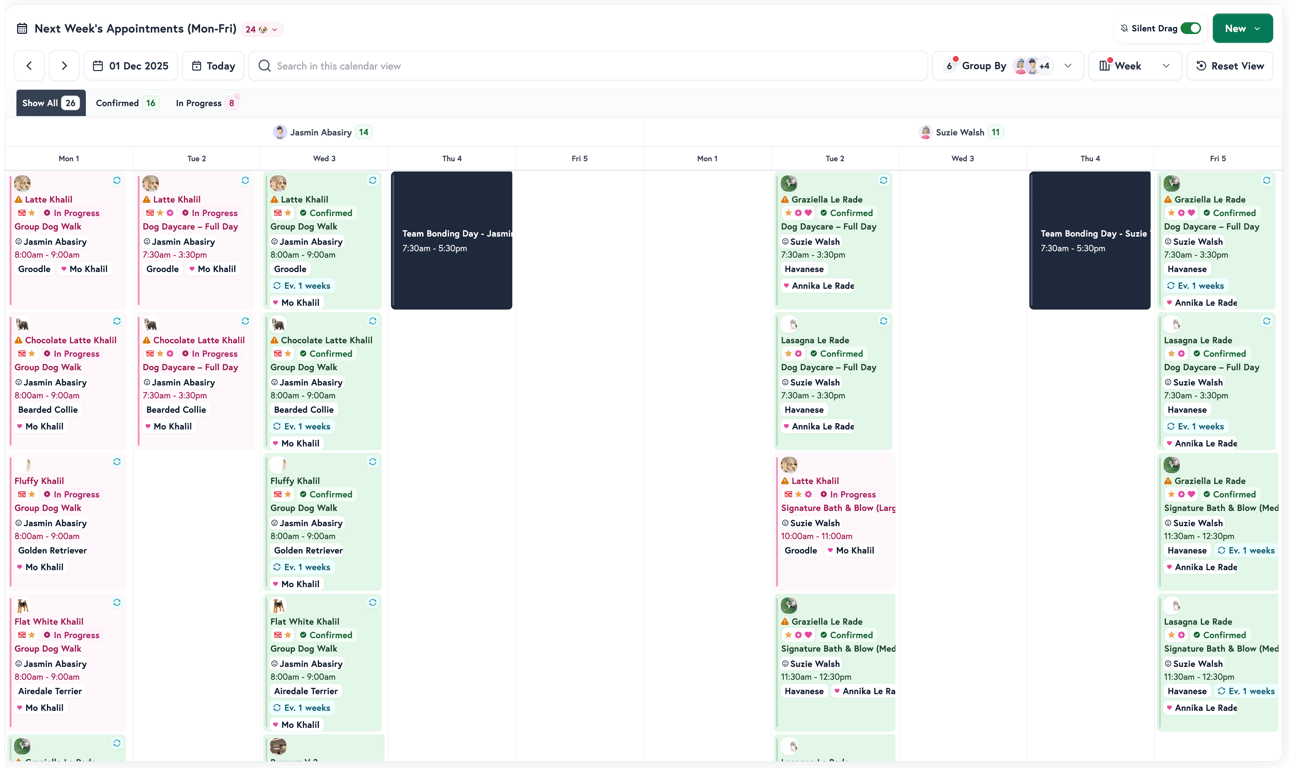The image size is (1289, 768).
Task: Click the magnifier icon in the search bar
Action: click(265, 66)
